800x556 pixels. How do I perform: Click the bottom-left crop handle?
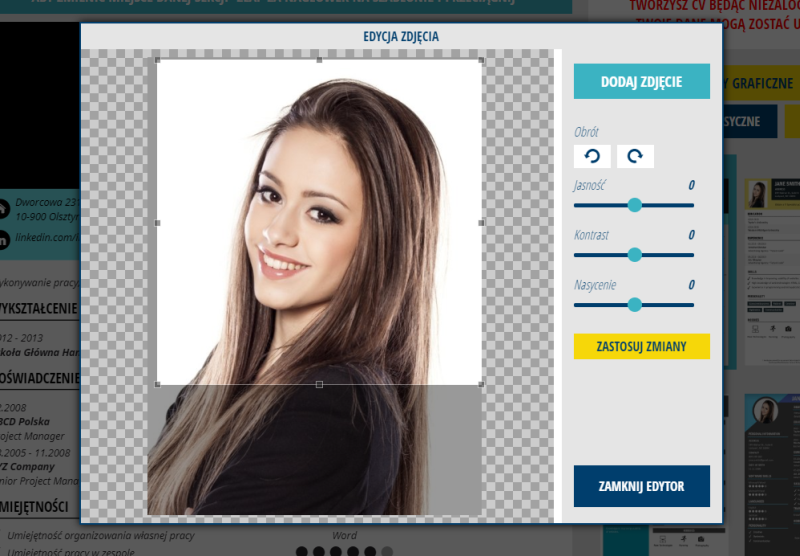[x=158, y=384]
